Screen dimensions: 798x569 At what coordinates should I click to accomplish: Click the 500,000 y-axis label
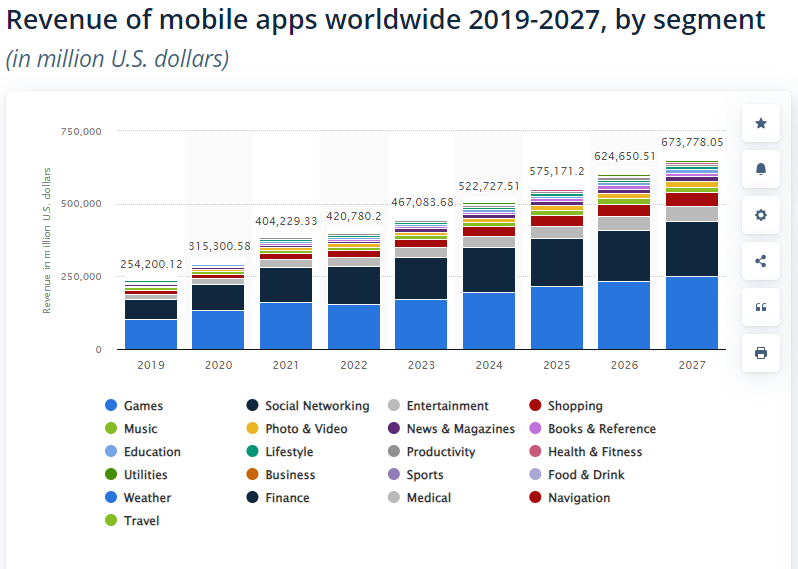pos(81,204)
